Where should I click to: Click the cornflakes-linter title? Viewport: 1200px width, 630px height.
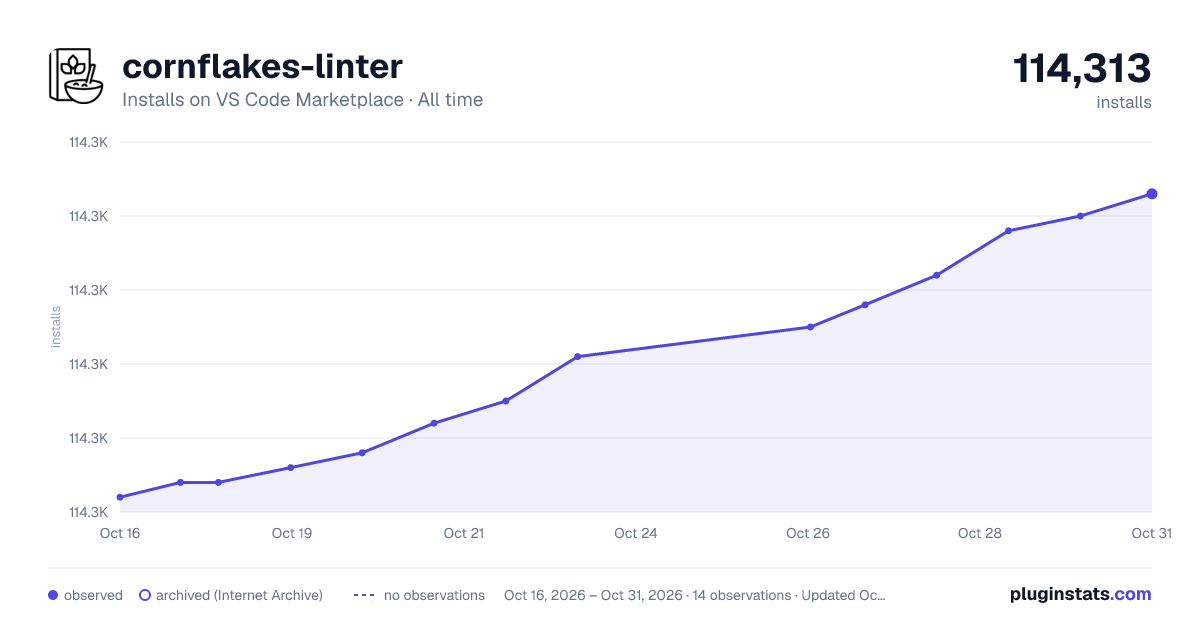(262, 66)
